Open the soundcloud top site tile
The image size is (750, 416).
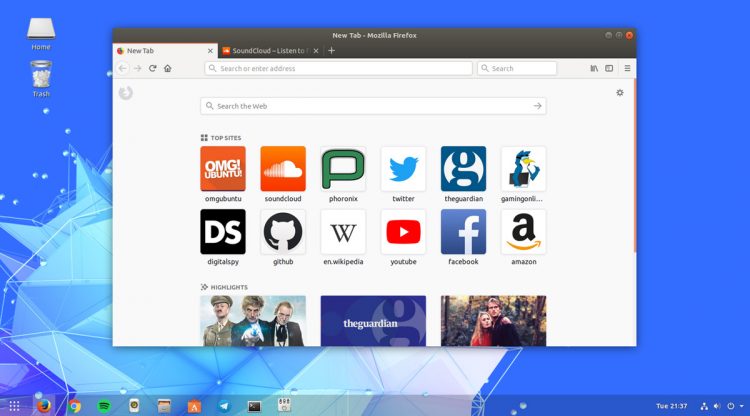[283, 169]
